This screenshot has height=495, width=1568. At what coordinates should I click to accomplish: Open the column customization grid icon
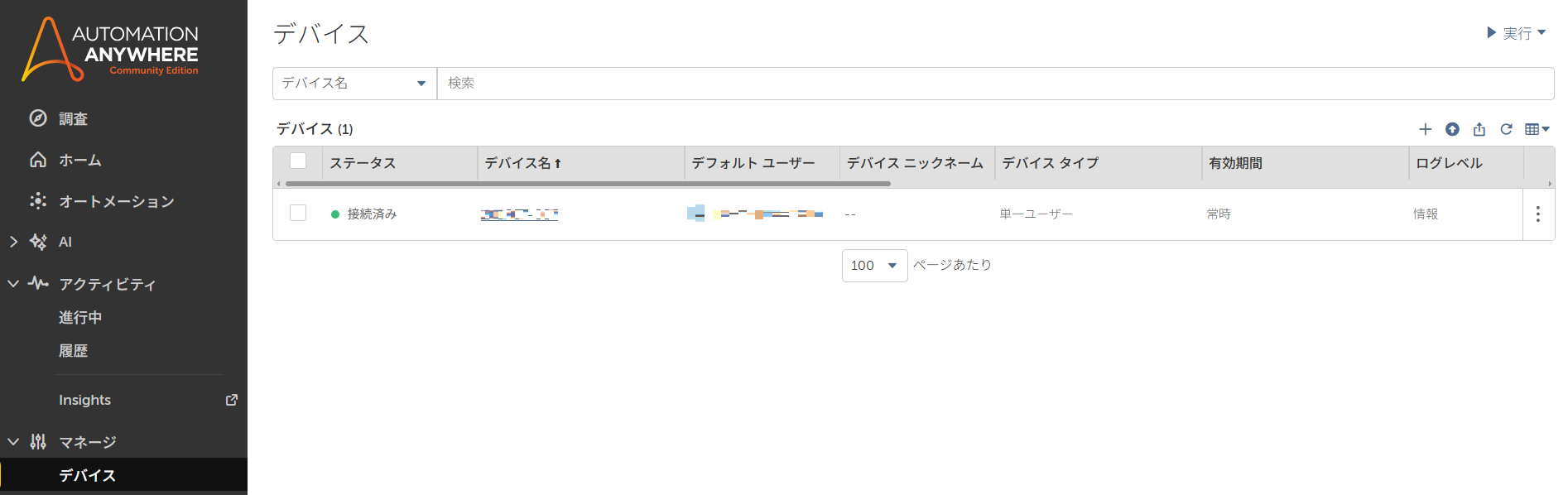(x=1536, y=129)
